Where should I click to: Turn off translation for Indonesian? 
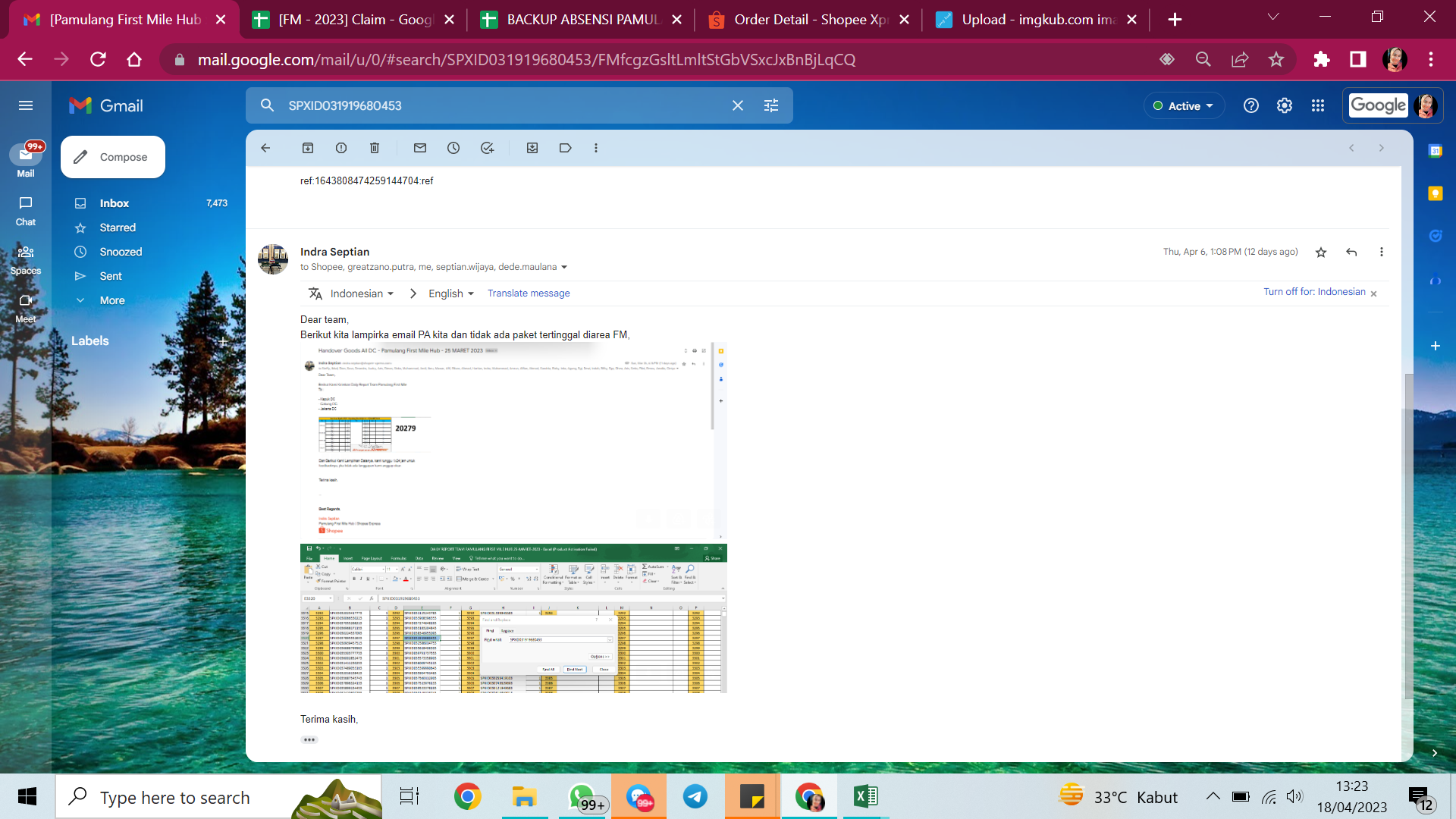(1314, 292)
